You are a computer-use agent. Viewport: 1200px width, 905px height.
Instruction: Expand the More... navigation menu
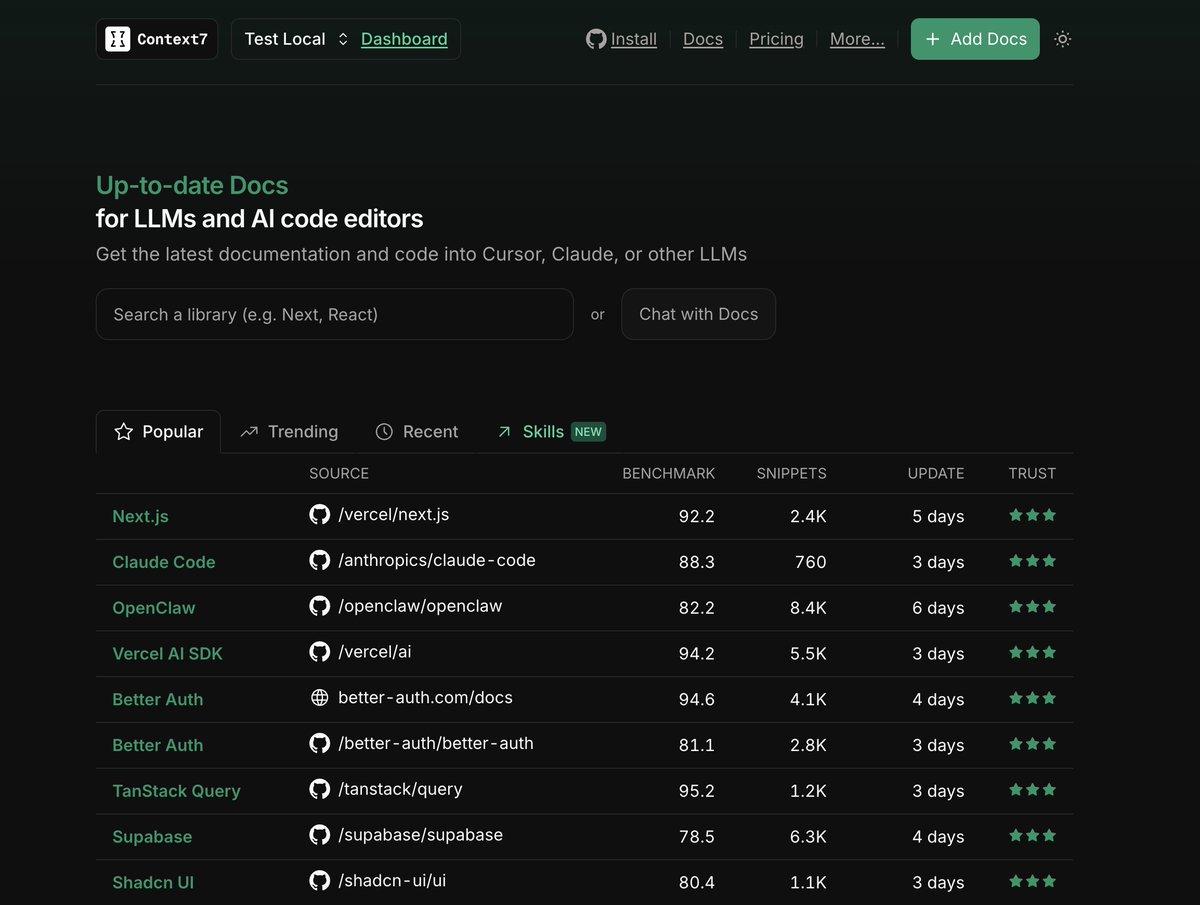point(857,39)
